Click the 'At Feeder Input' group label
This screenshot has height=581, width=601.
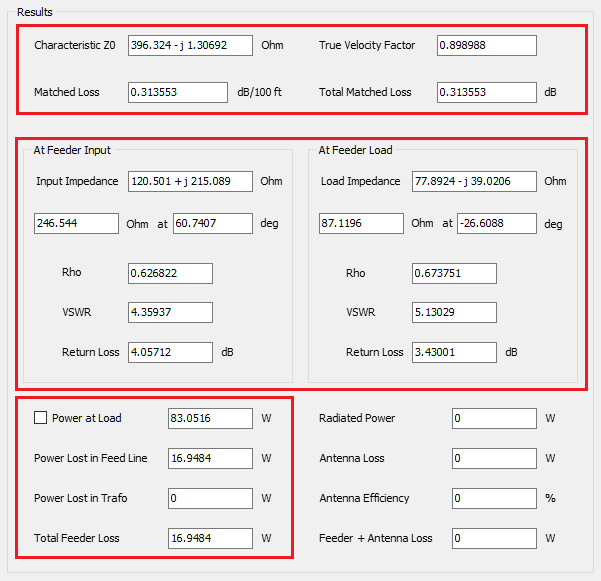pyautogui.click(x=72, y=150)
